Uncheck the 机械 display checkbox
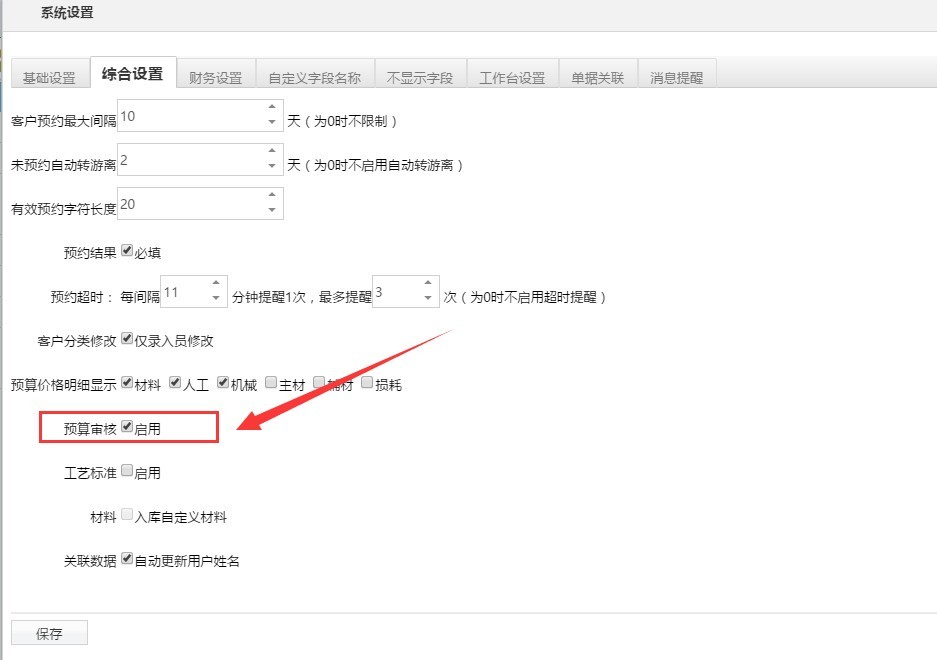Viewport: 937px width, 660px height. click(x=222, y=382)
